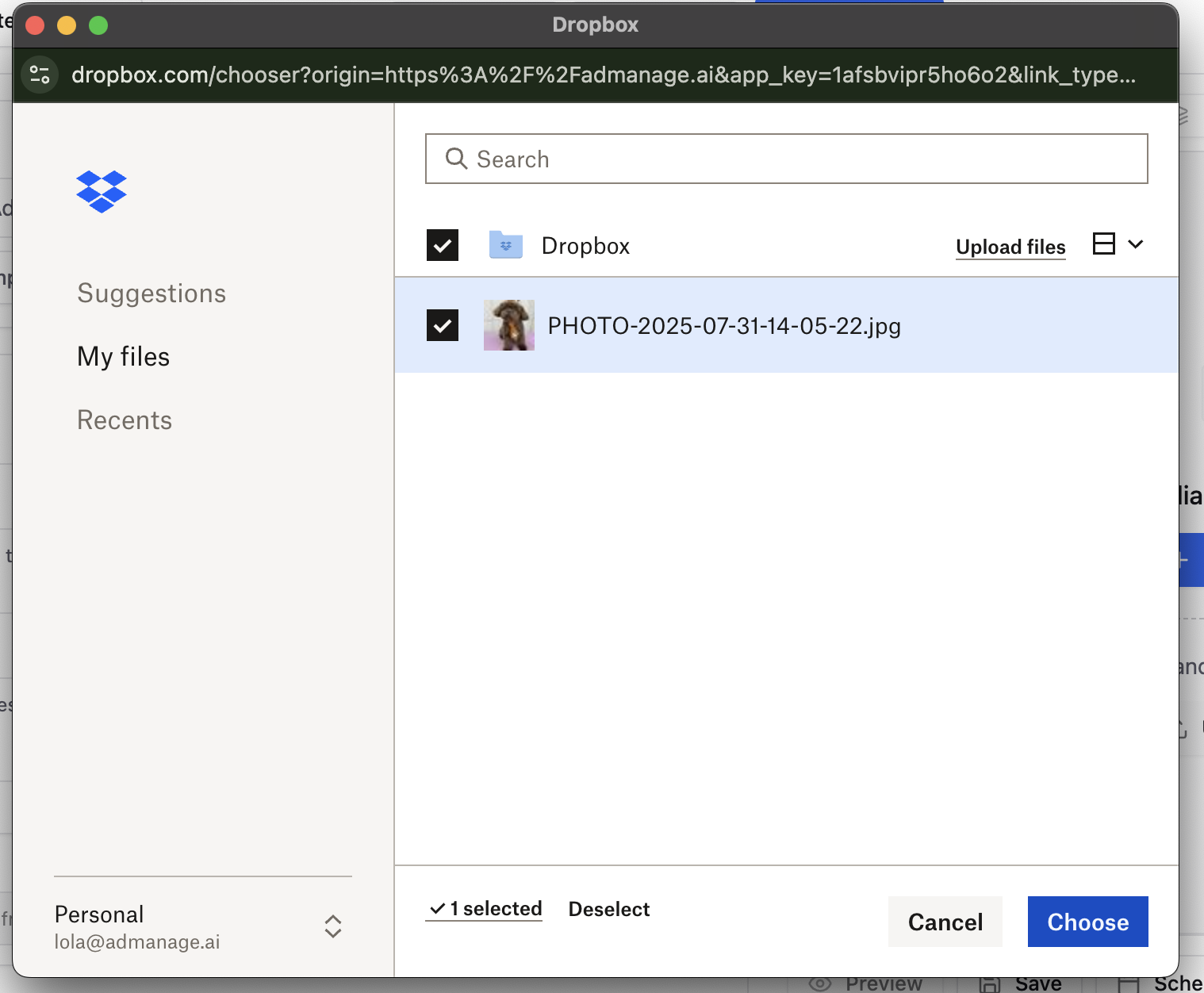Image resolution: width=1204 pixels, height=993 pixels.
Task: Go to Suggestions in sidebar
Action: tap(151, 293)
